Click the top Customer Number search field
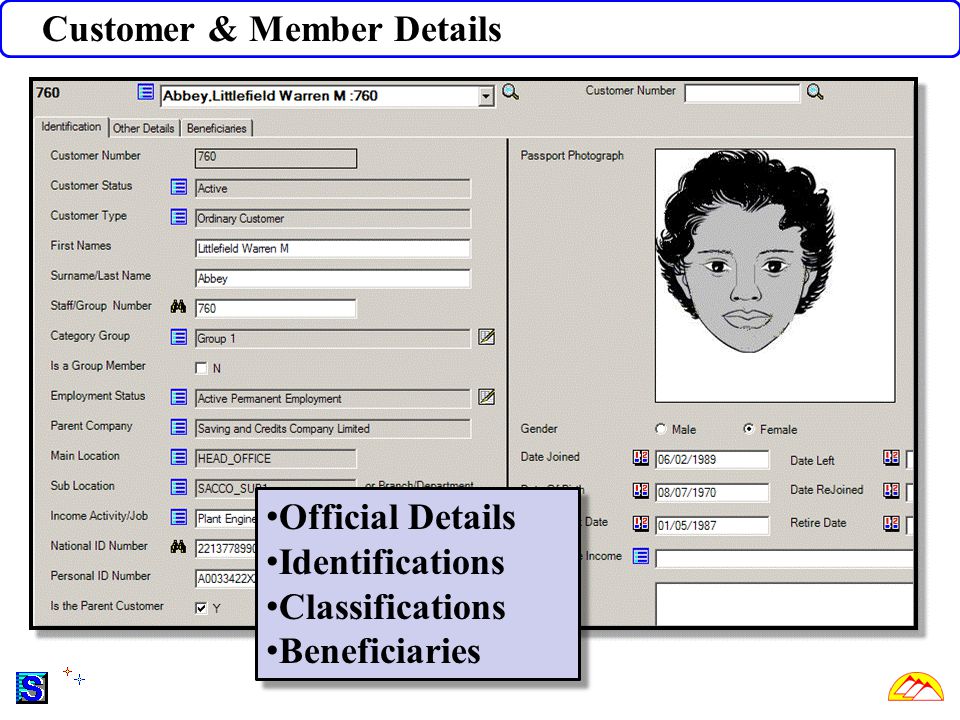The image size is (960, 720). (x=742, y=93)
